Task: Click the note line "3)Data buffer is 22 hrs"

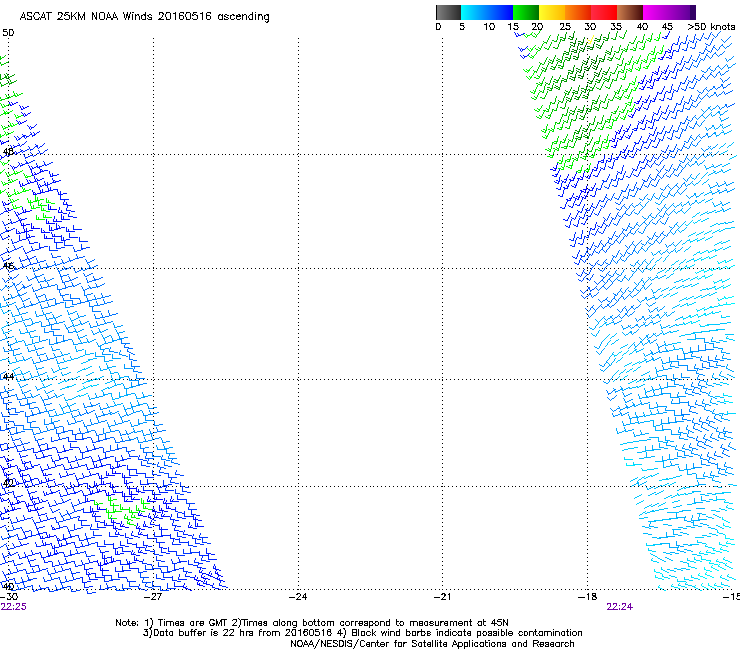Action: [362, 633]
